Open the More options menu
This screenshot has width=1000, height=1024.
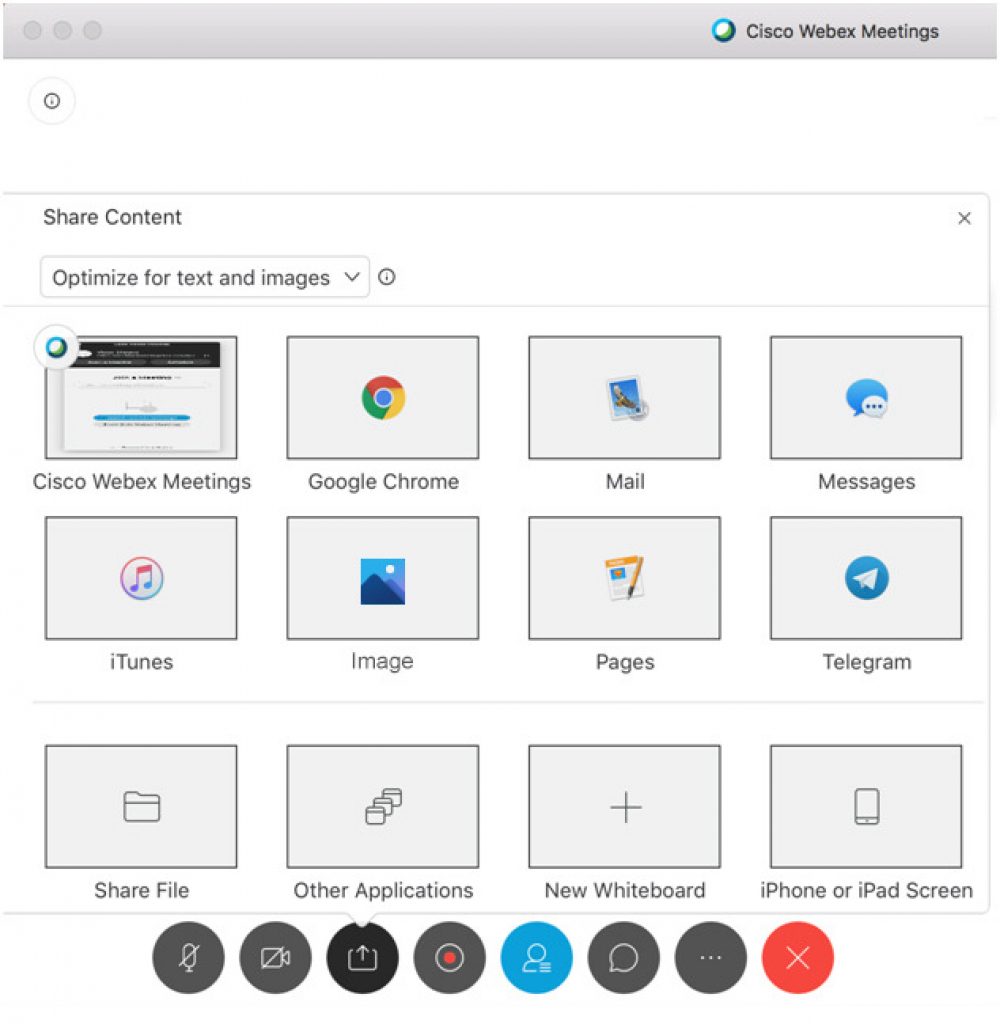pos(711,958)
